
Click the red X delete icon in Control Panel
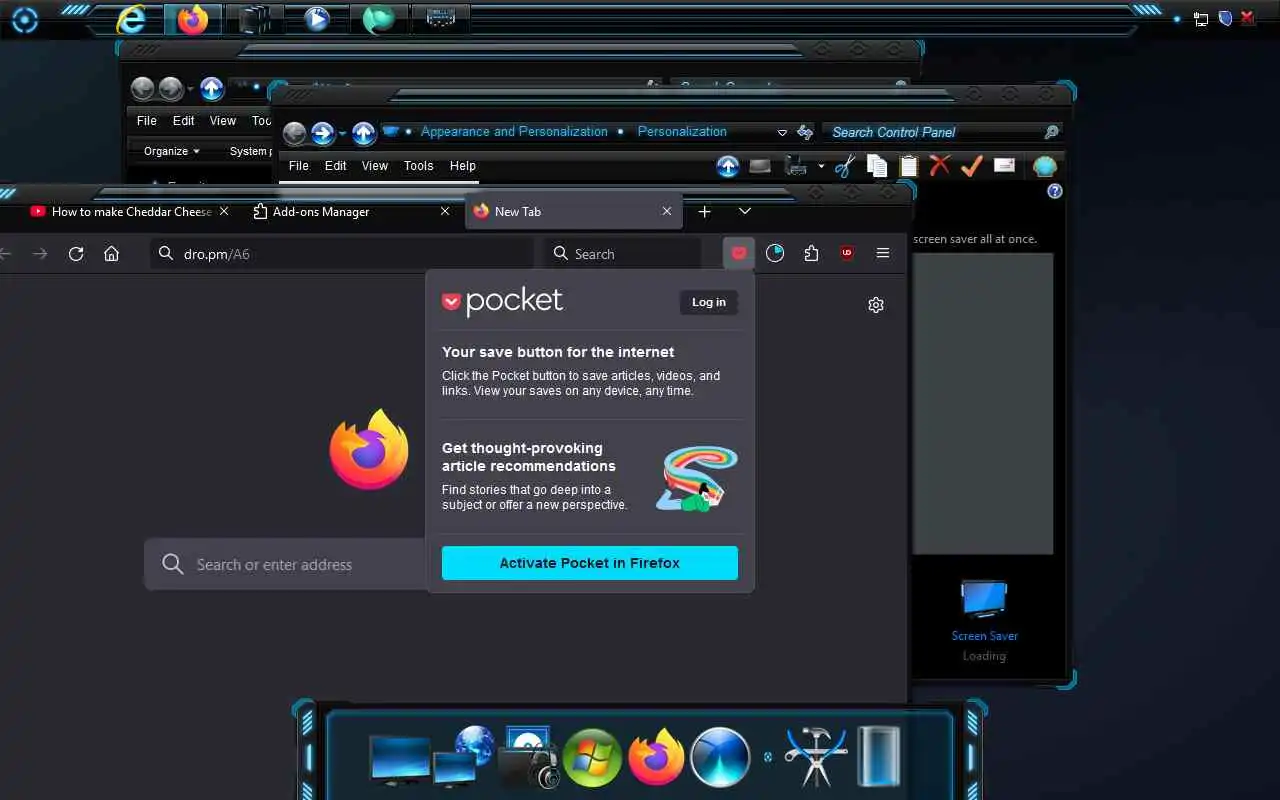pos(939,166)
